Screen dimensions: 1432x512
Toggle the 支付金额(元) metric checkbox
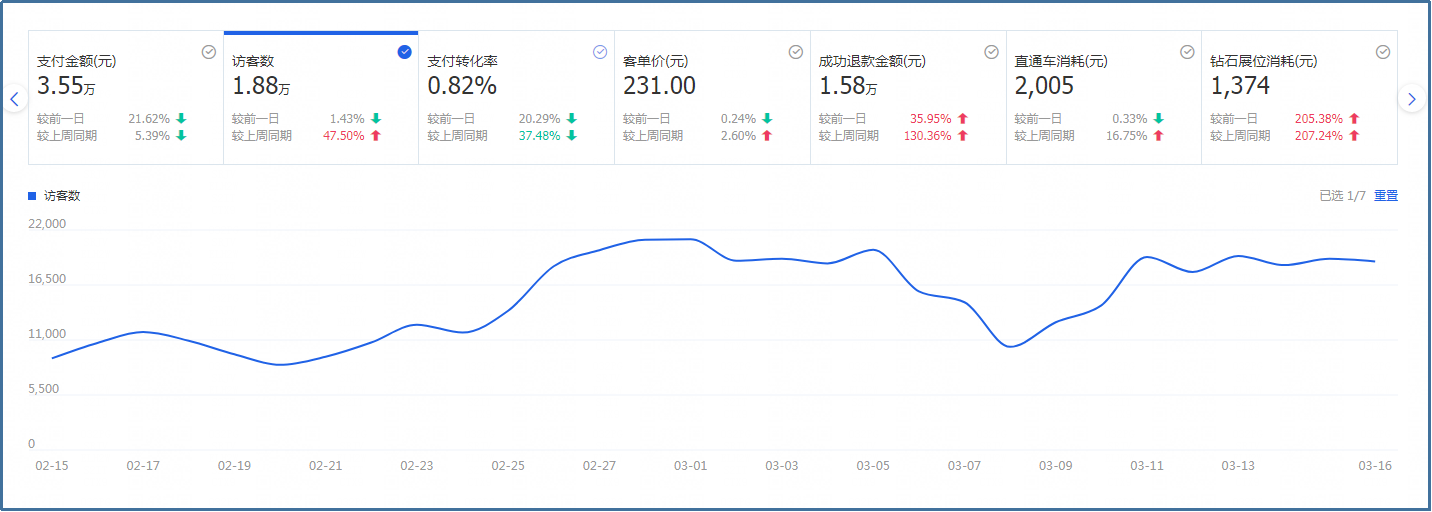[x=209, y=52]
